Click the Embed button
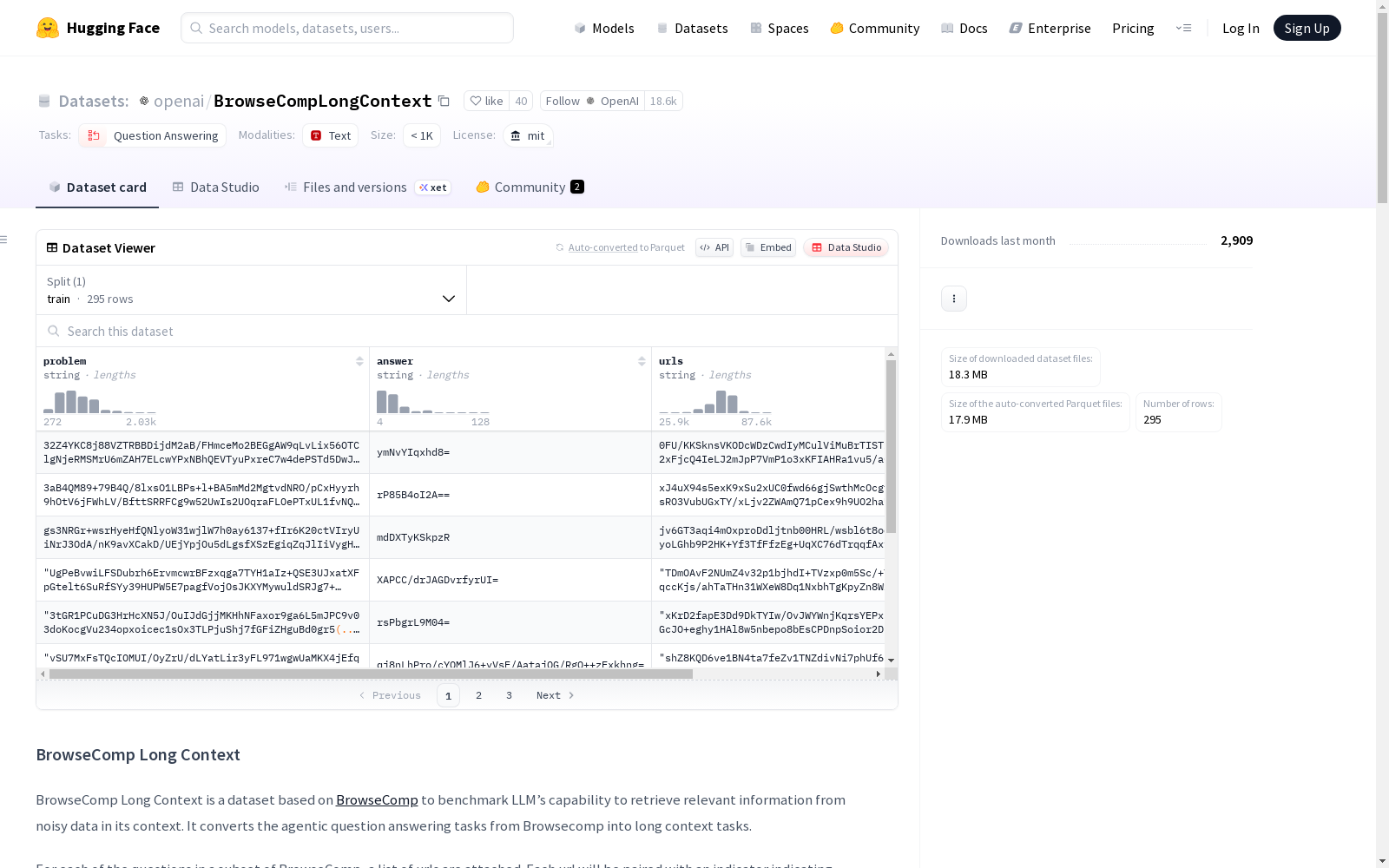 pyautogui.click(x=768, y=247)
